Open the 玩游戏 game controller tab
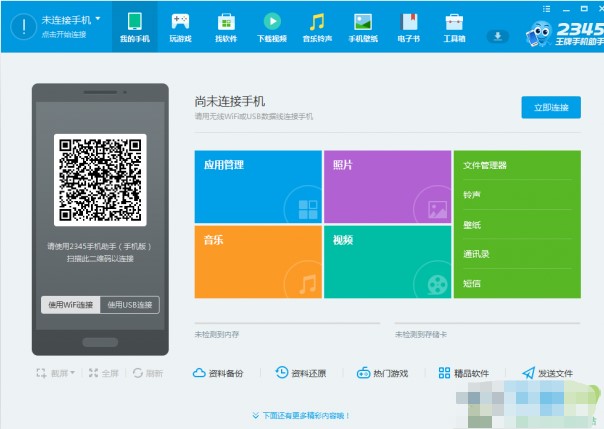 click(180, 27)
